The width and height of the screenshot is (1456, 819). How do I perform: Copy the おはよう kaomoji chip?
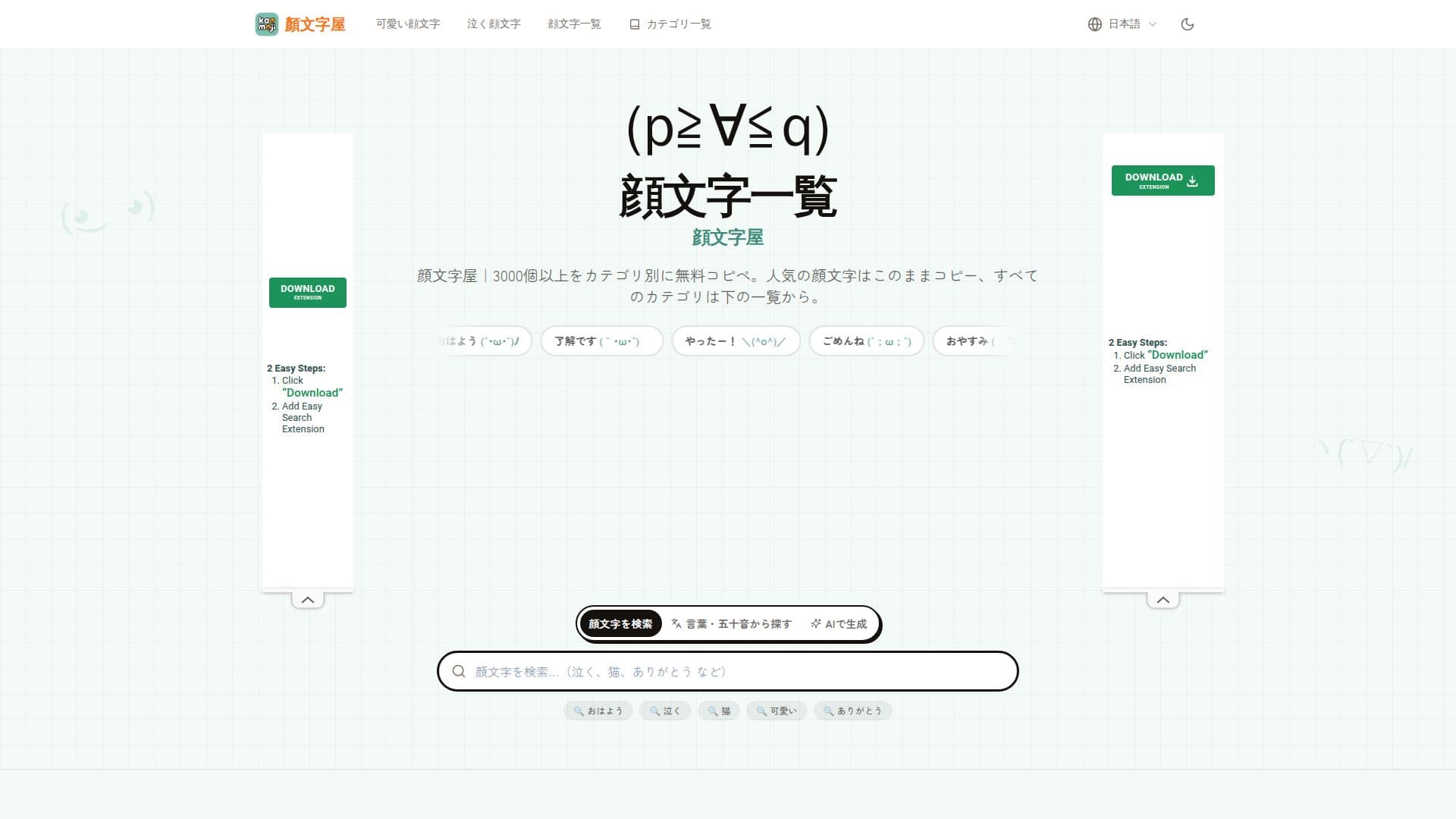[484, 341]
